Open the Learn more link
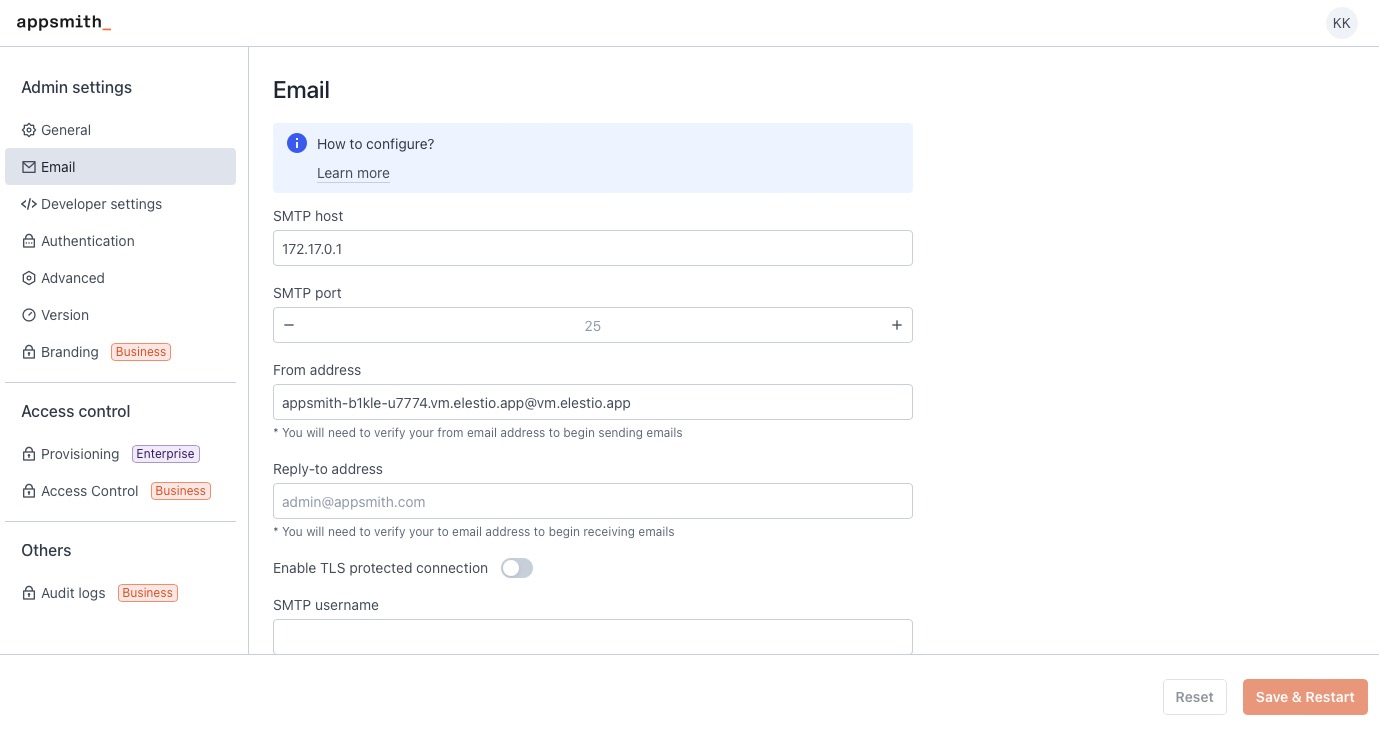The height and width of the screenshot is (734, 1379). coord(353,173)
